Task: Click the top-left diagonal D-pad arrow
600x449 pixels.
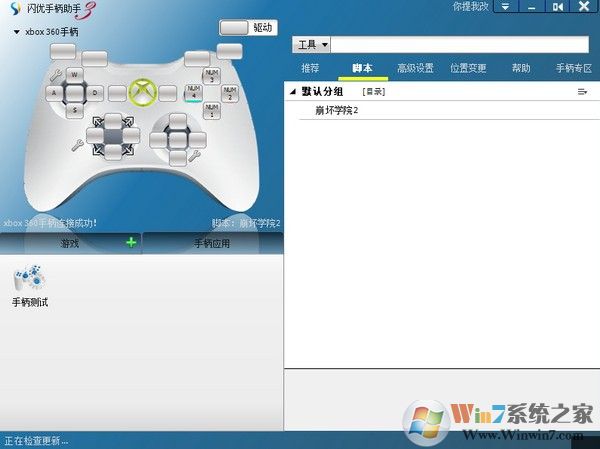Action: [98, 122]
